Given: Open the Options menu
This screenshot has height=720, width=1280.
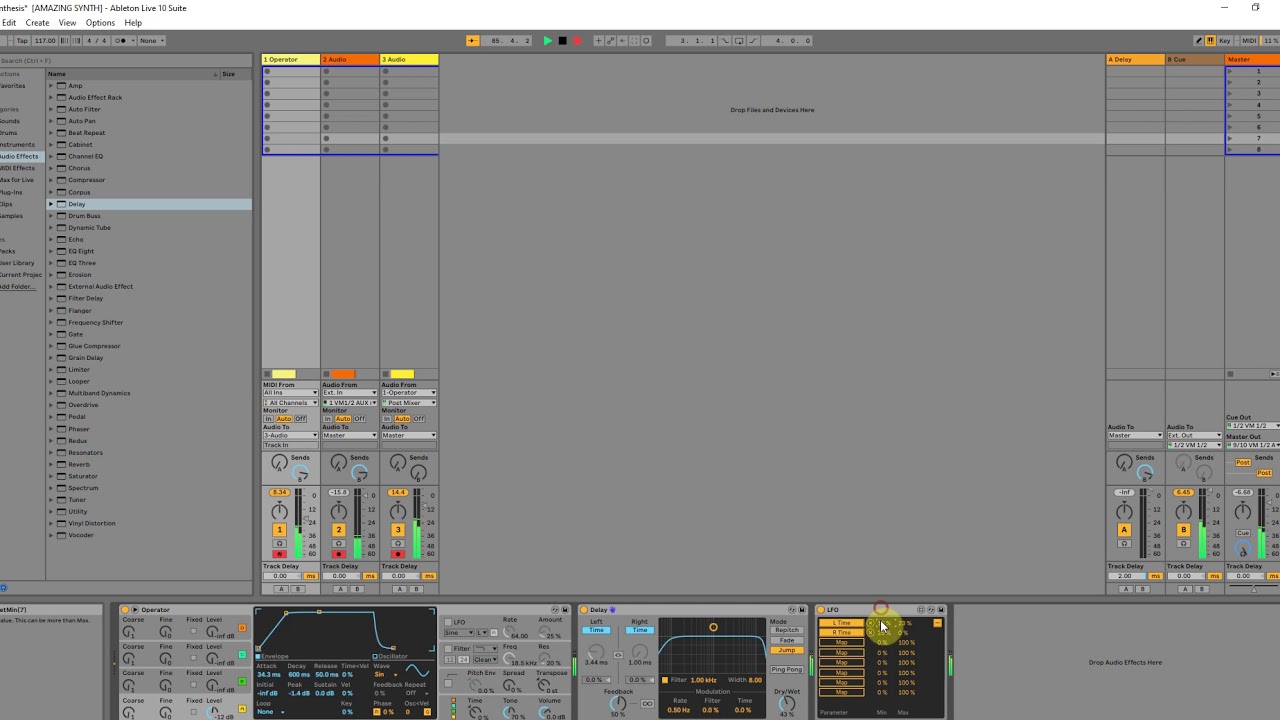Looking at the screenshot, I should pos(100,22).
